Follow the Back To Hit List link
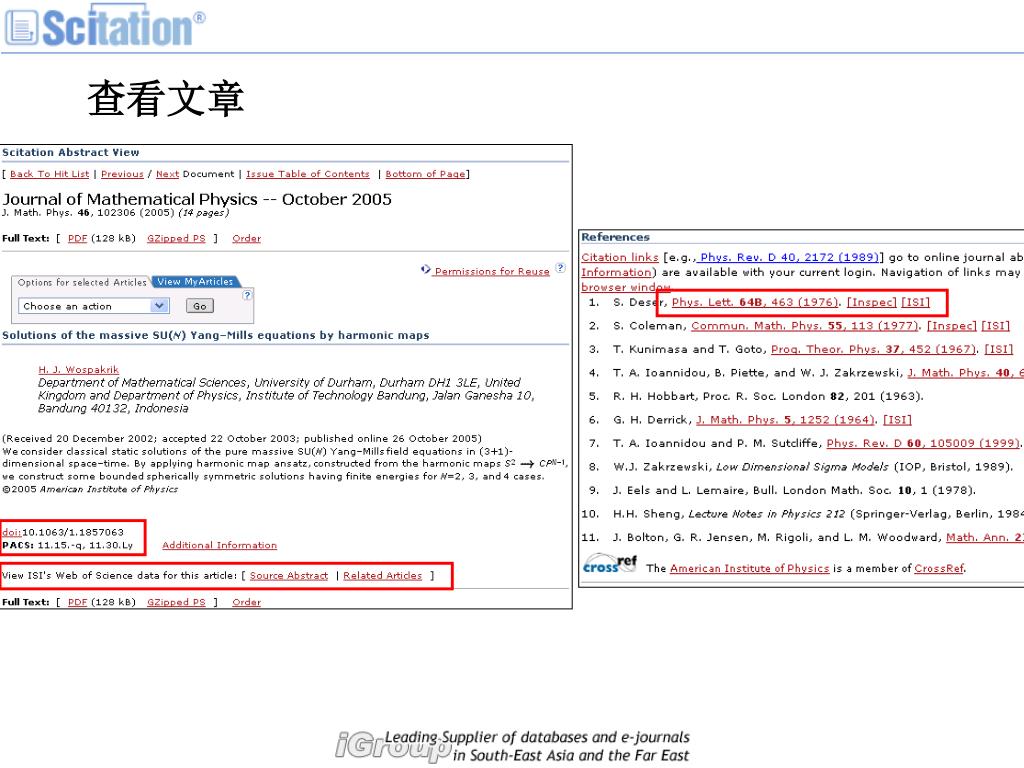Image resolution: width=1024 pixels, height=768 pixels. pos(50,174)
